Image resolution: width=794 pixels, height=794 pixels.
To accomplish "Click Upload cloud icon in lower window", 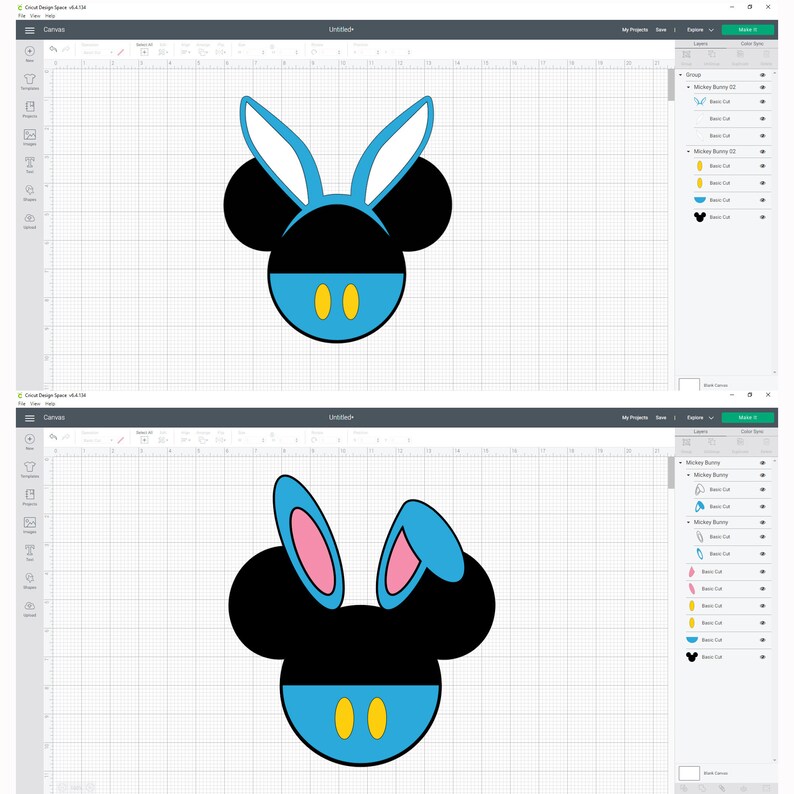I will coord(30,608).
